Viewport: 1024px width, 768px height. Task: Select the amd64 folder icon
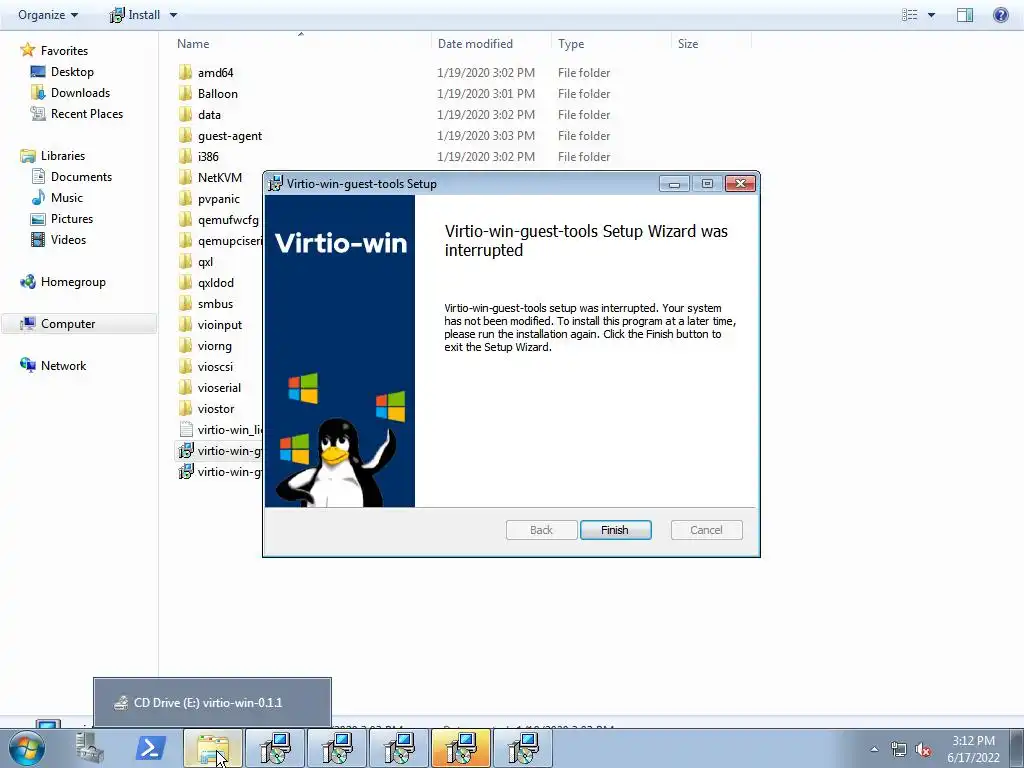tap(185, 72)
